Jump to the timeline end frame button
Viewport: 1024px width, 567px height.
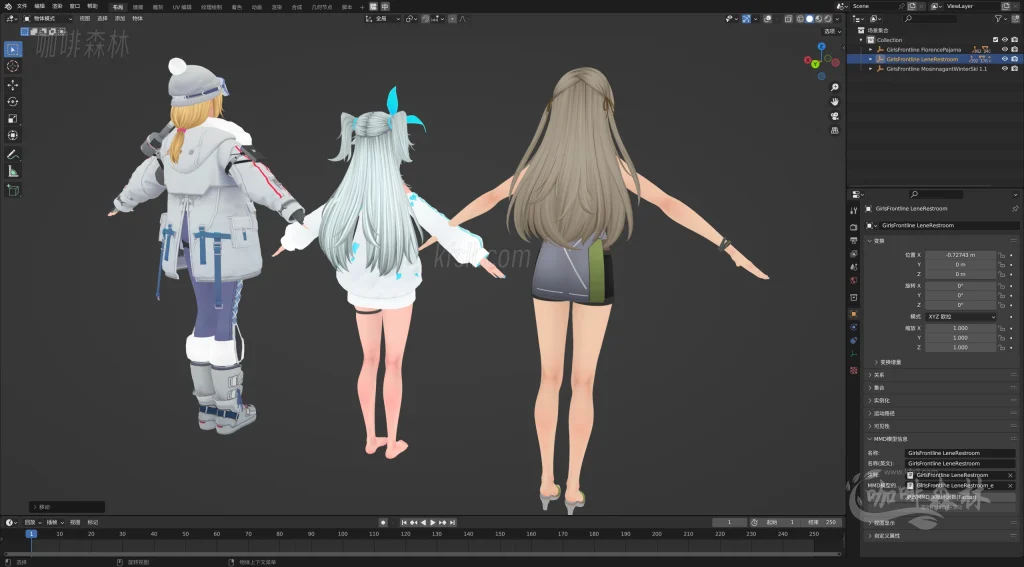coord(452,523)
